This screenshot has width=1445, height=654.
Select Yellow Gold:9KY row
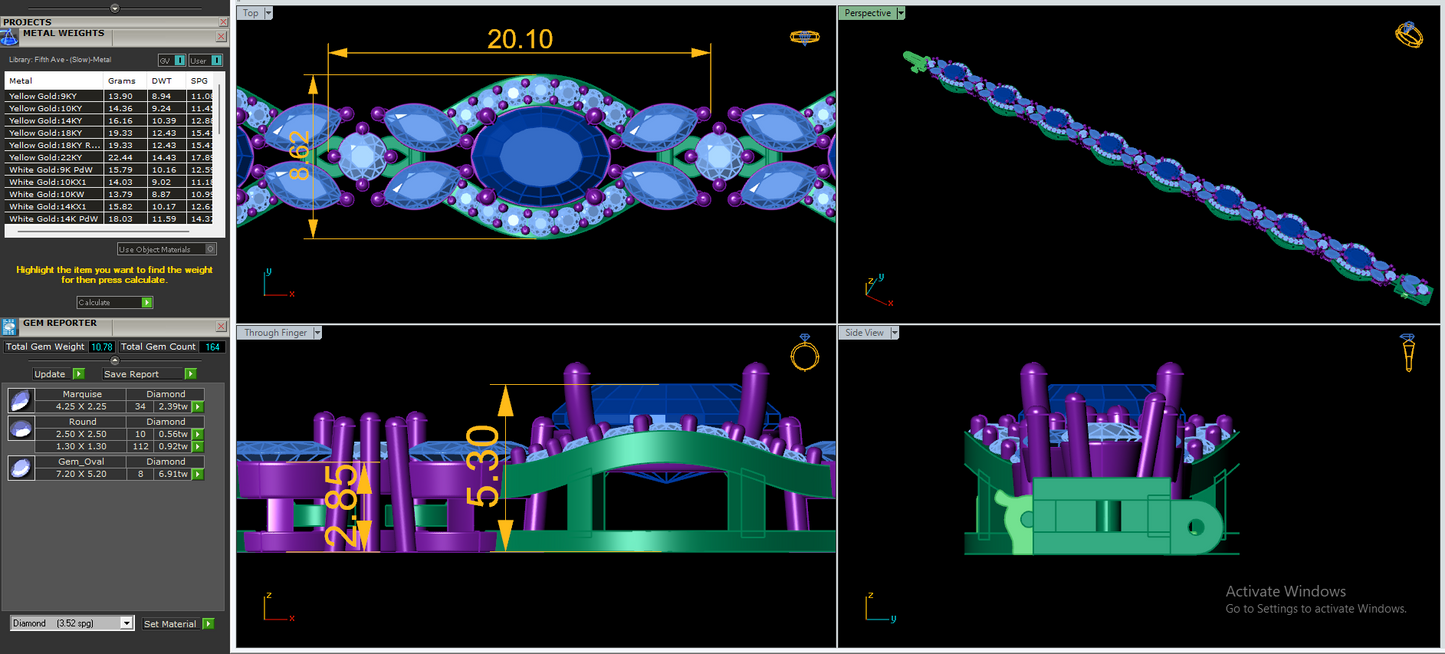point(110,96)
